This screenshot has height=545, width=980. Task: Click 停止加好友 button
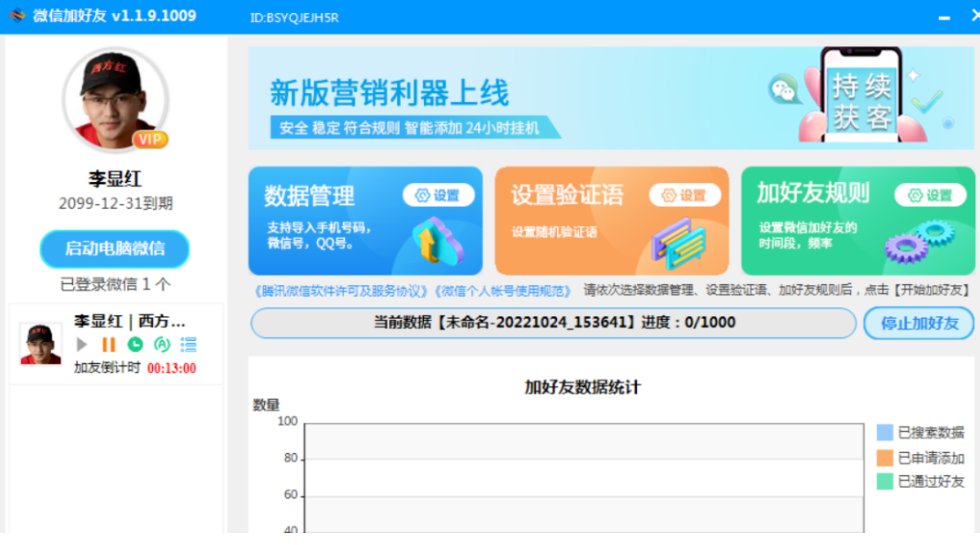pos(919,323)
